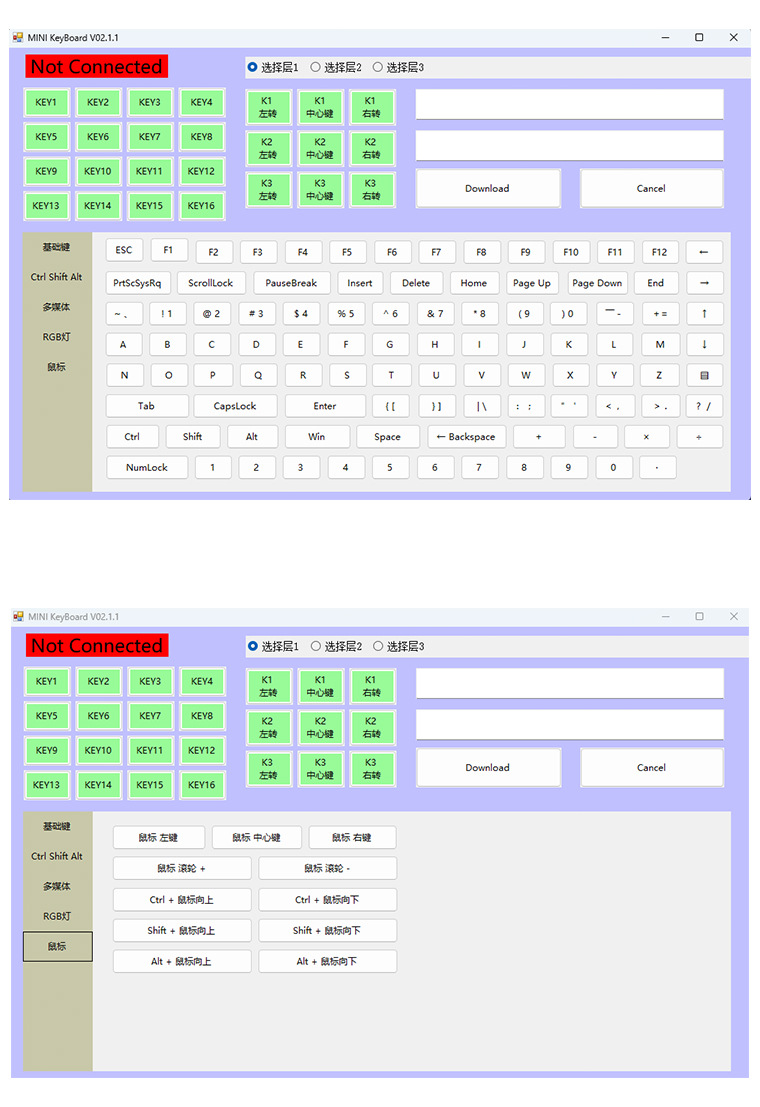
Task: Click up arrow key in keyboard-layout window
Action: [703, 313]
